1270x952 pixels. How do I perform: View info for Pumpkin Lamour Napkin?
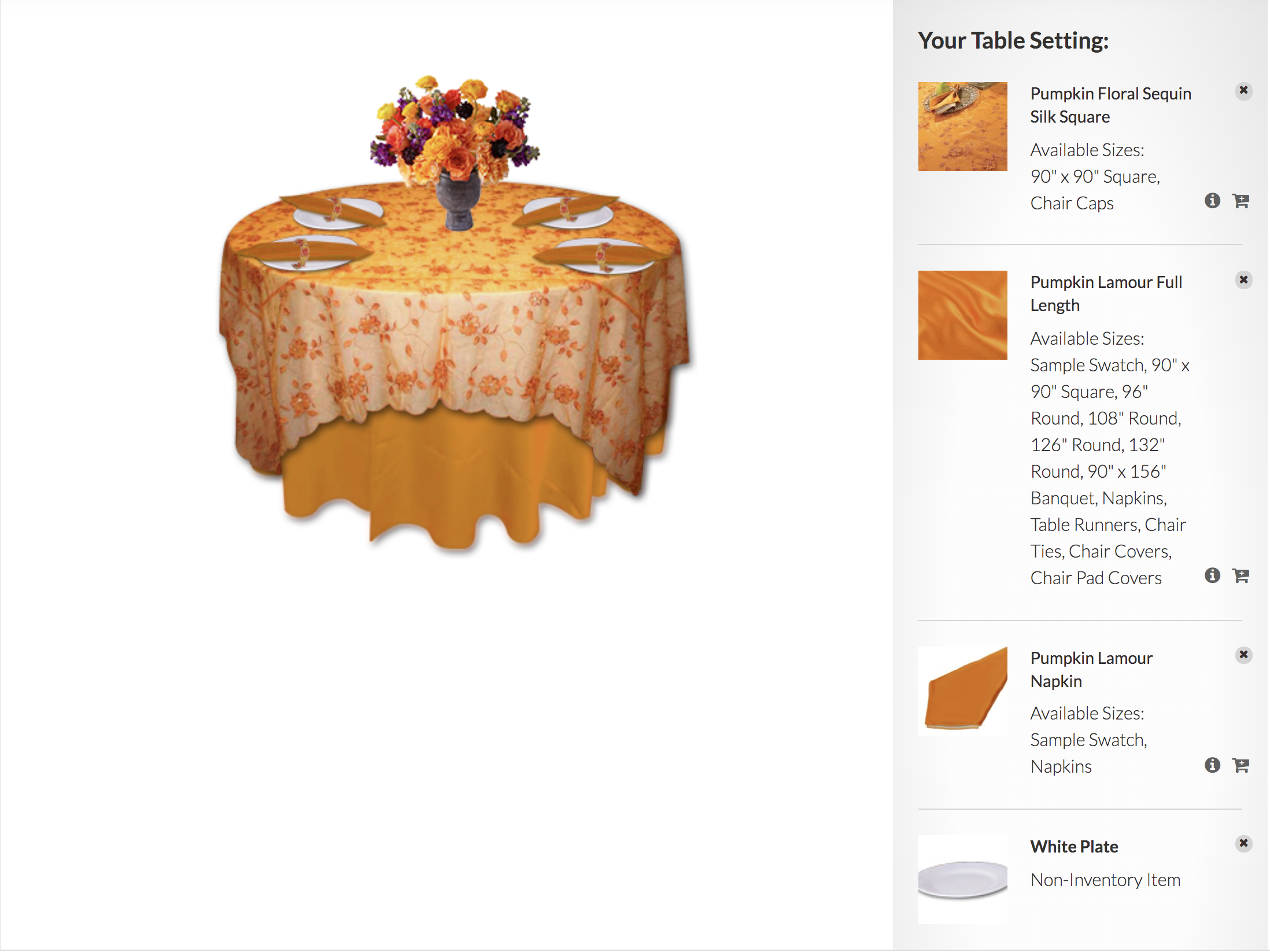tap(1212, 765)
